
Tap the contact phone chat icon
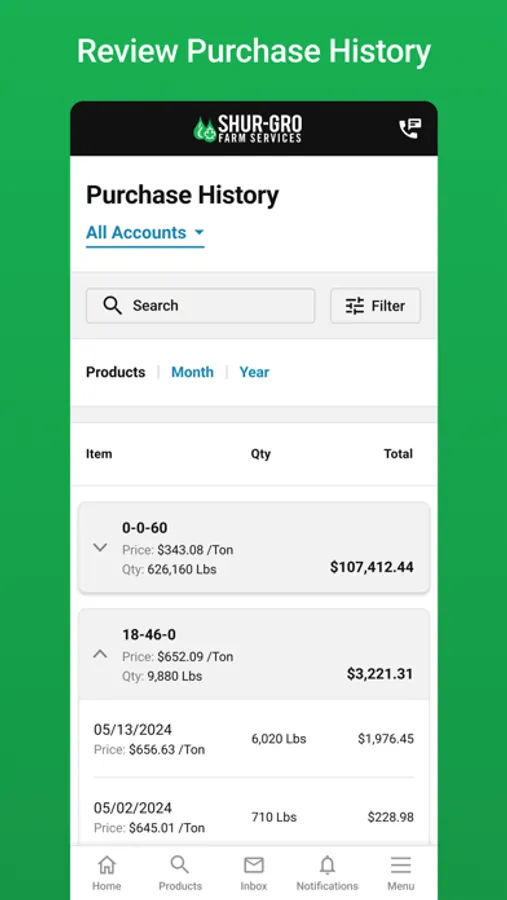pos(410,129)
